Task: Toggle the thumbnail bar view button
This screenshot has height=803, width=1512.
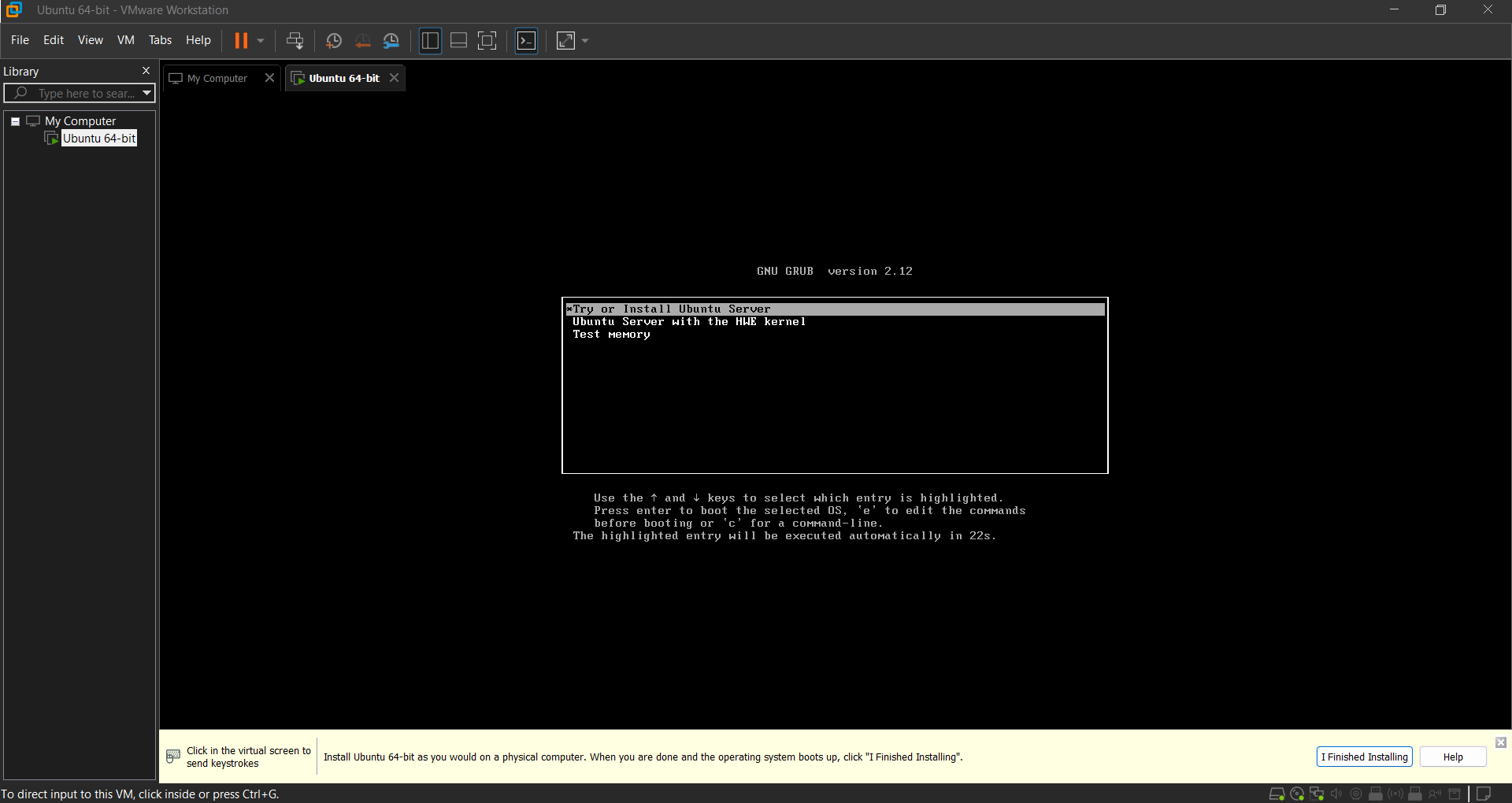Action: 458,40
